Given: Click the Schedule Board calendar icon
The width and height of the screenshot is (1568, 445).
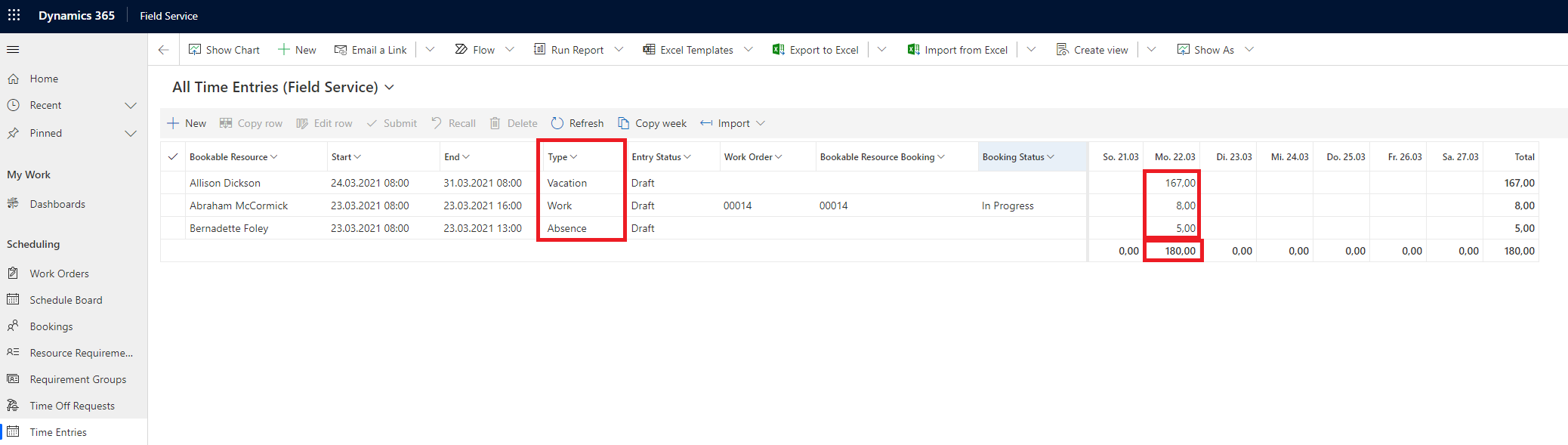Looking at the screenshot, I should [x=13, y=299].
